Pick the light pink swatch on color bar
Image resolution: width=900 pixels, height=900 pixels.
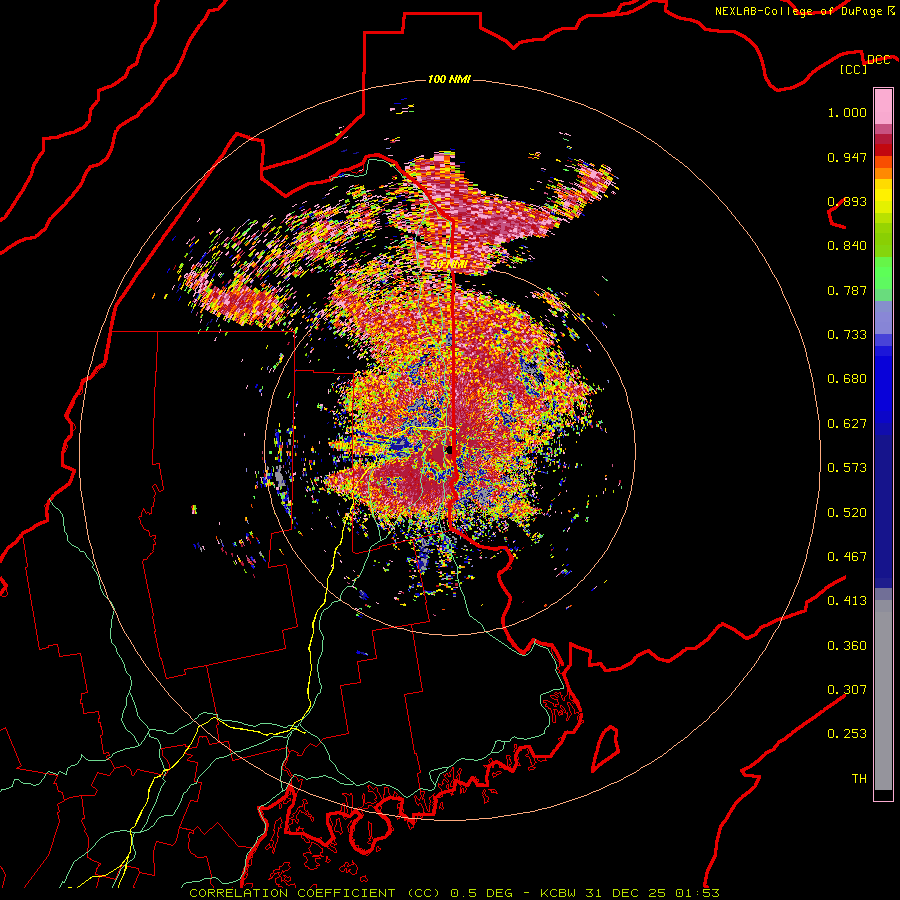(883, 106)
